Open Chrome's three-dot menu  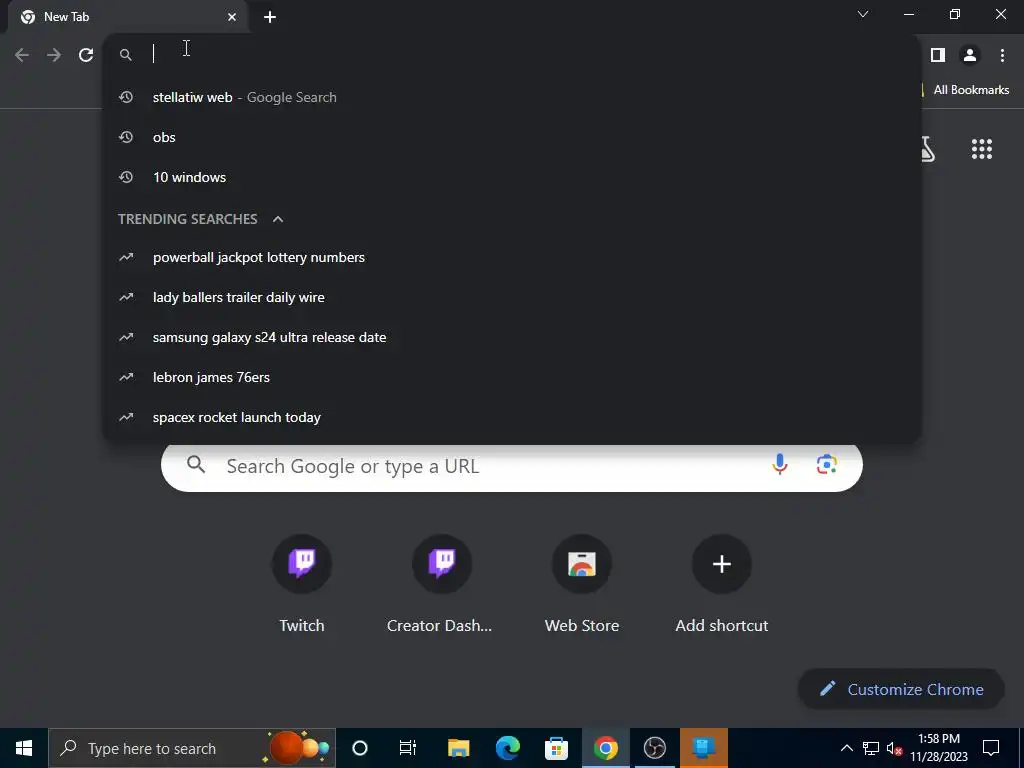click(1002, 55)
